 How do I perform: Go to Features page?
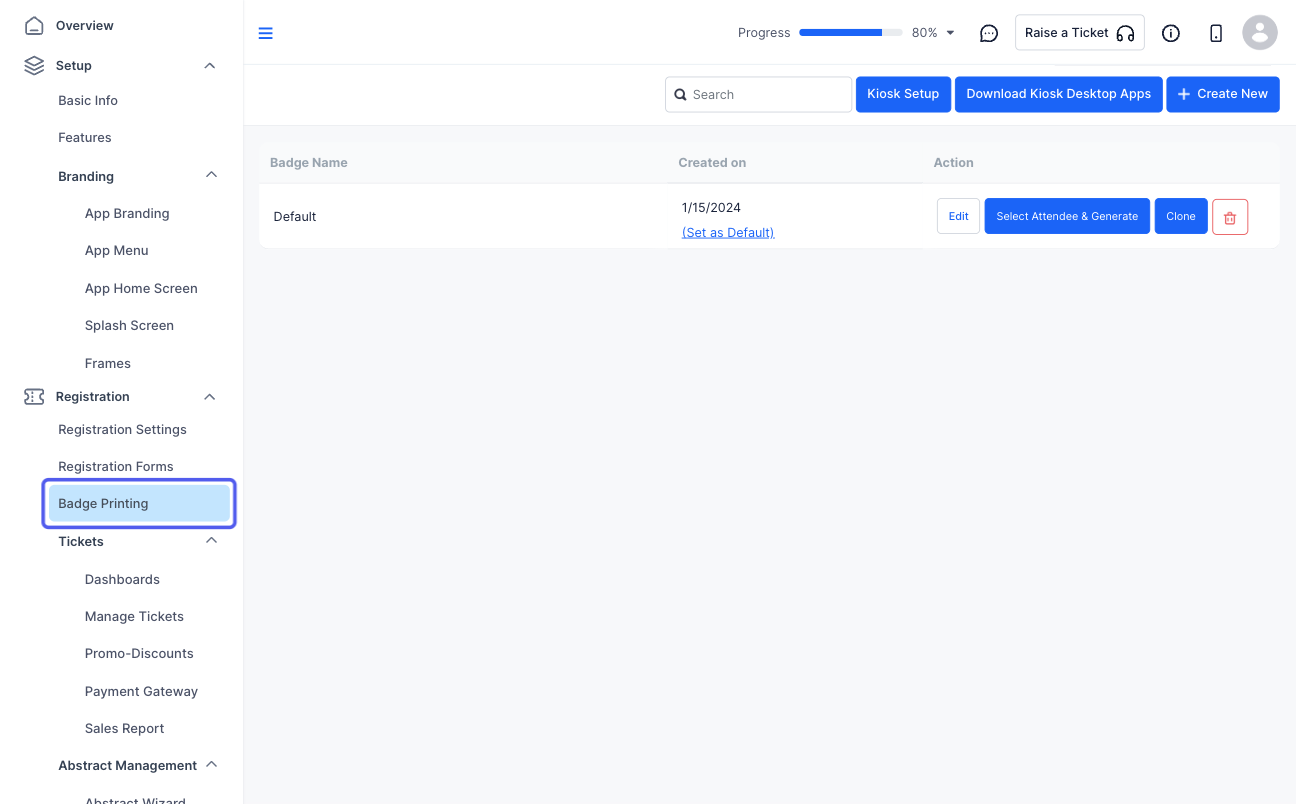coord(85,138)
